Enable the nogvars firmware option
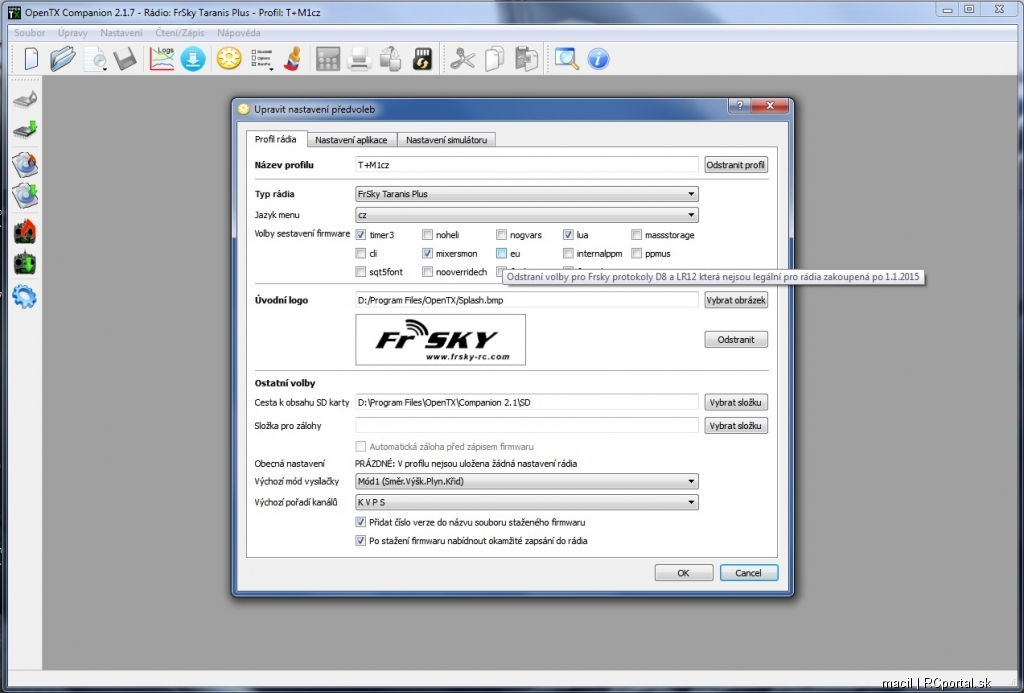 click(x=502, y=234)
